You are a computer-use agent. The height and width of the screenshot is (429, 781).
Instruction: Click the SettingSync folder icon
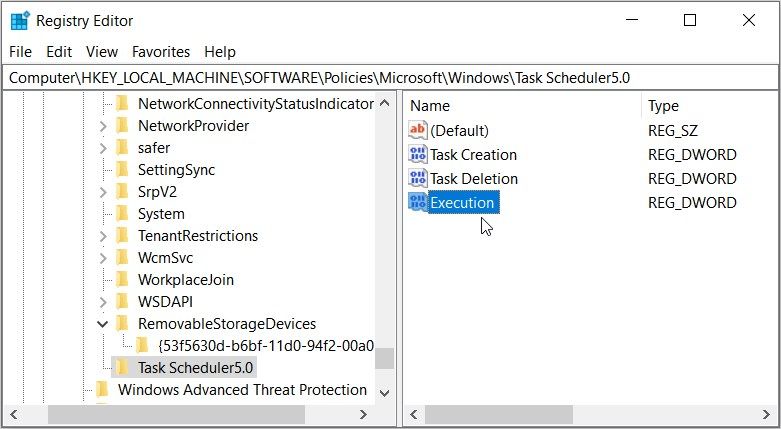pyautogui.click(x=123, y=170)
